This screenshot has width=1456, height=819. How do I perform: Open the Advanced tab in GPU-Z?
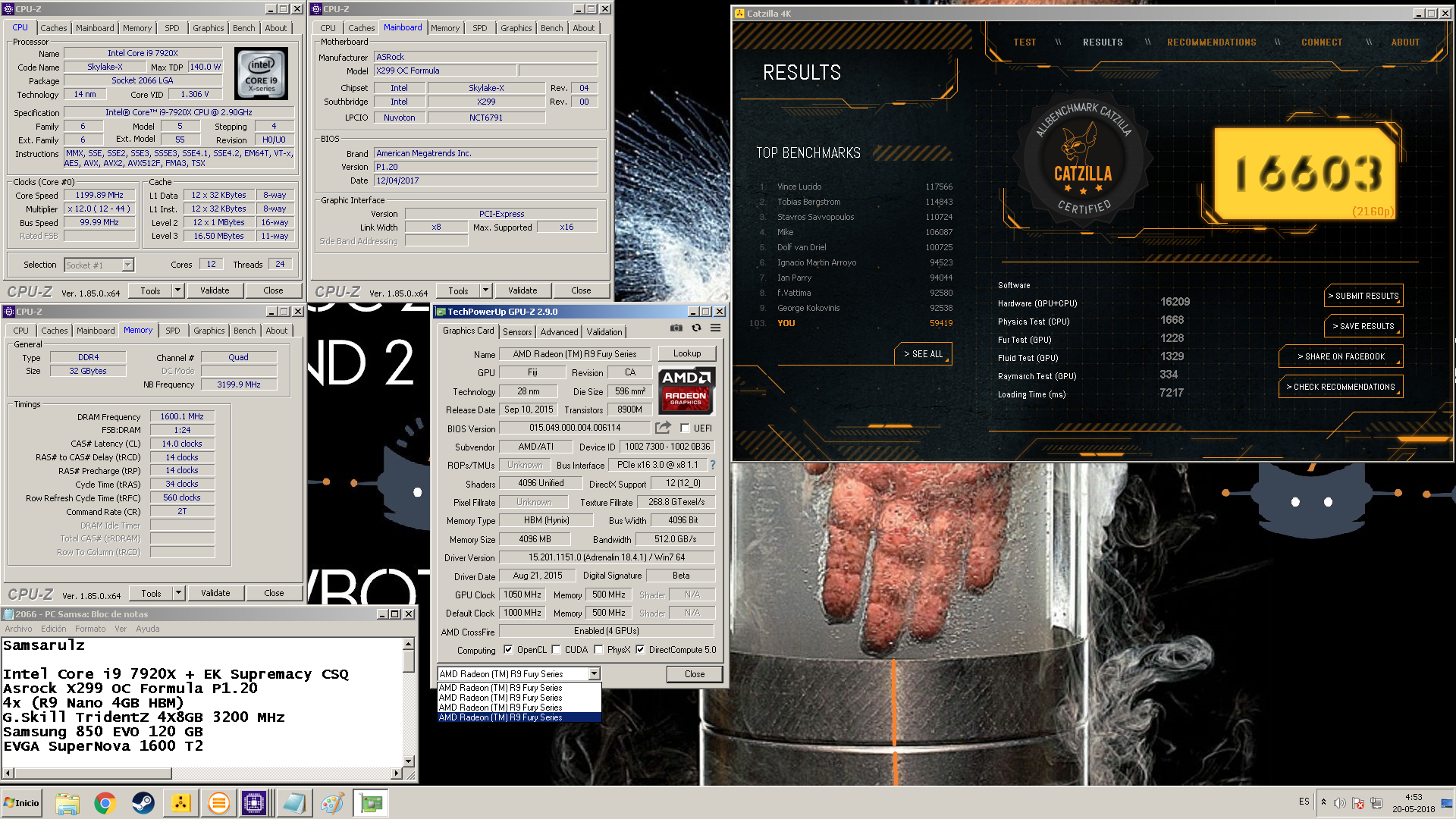559,332
